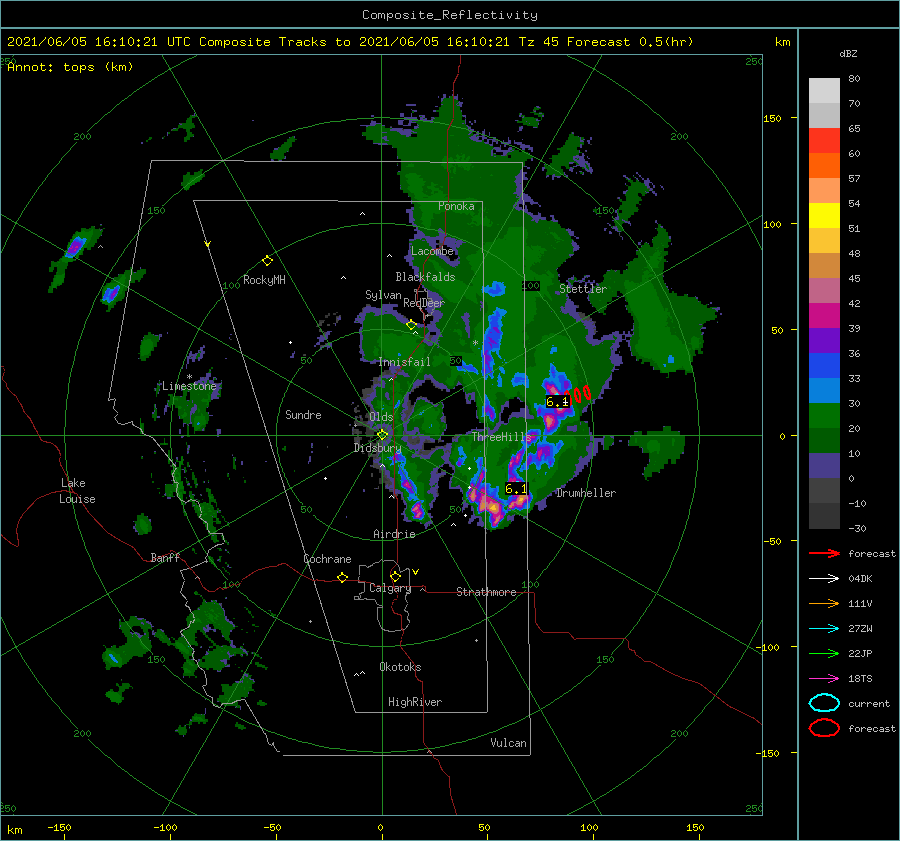Click the Limestone label

(189, 386)
